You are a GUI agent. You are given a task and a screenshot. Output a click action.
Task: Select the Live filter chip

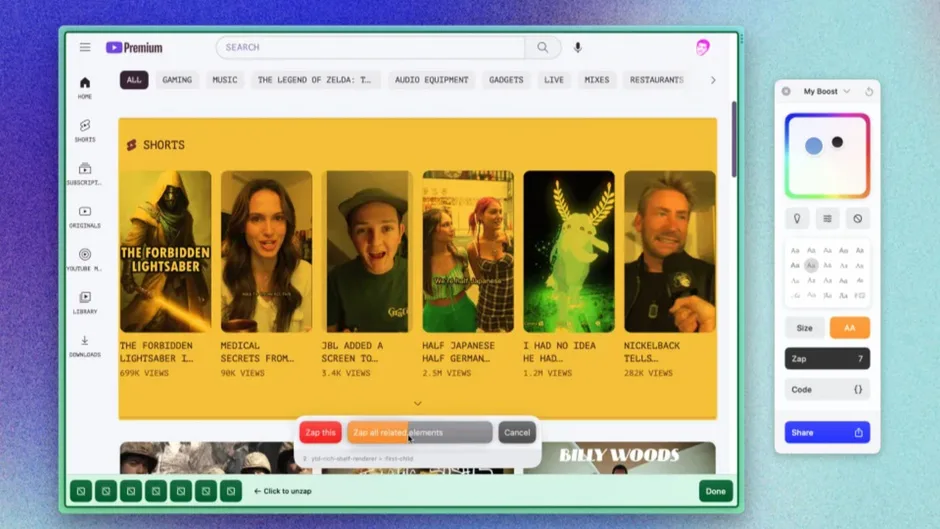pos(554,80)
